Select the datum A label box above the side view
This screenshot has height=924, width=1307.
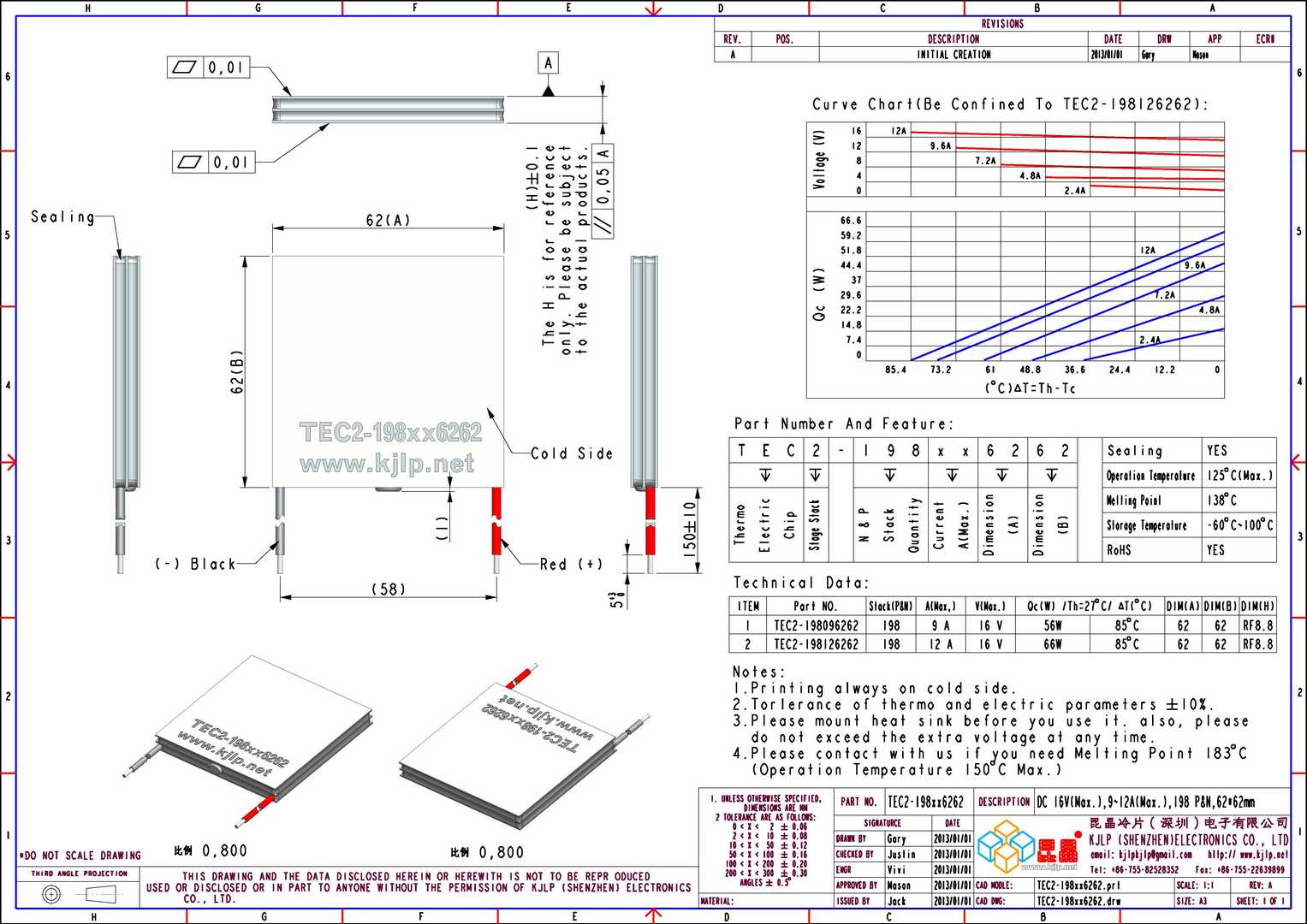[x=549, y=62]
